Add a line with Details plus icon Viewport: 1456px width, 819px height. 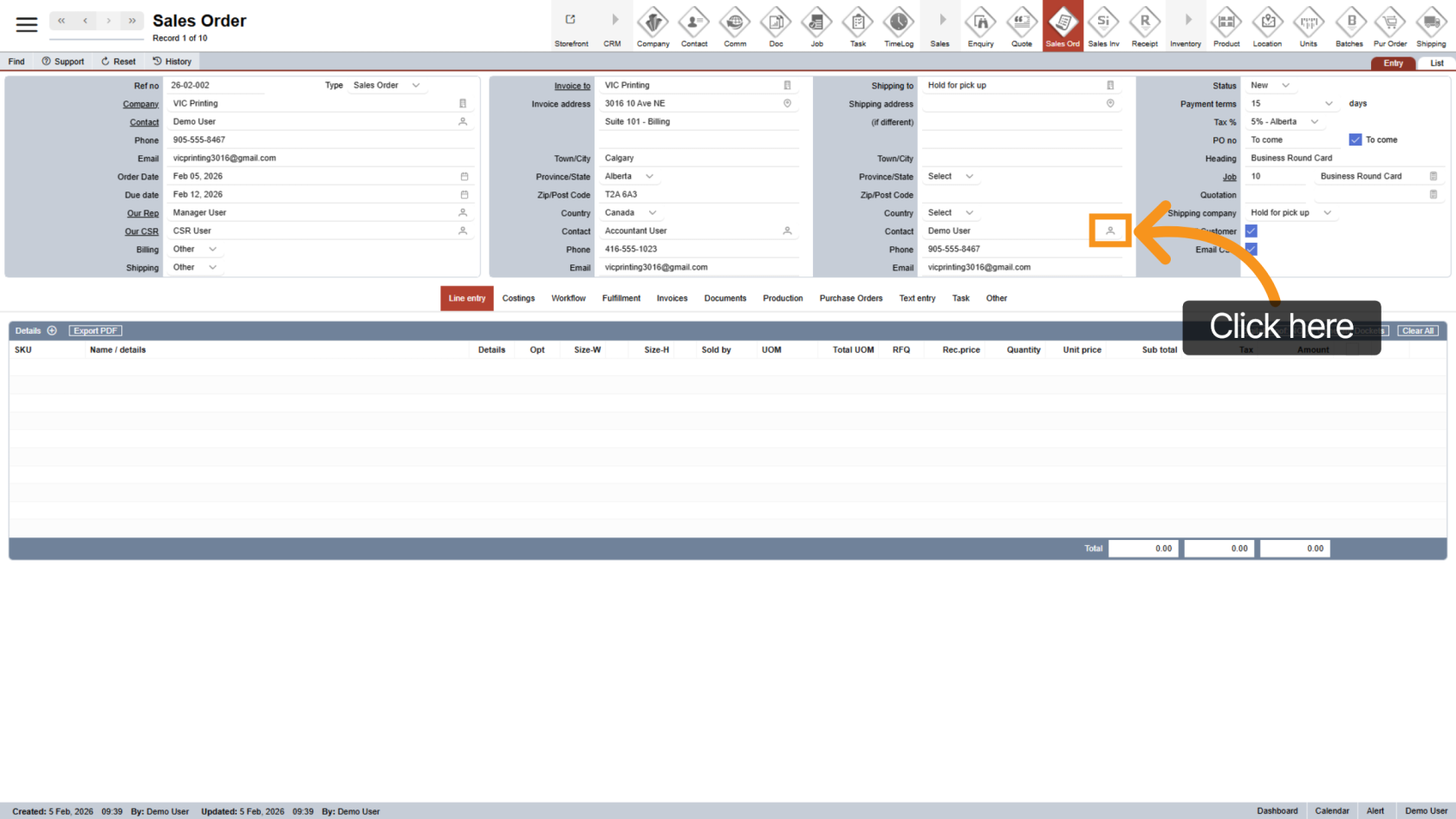[52, 331]
